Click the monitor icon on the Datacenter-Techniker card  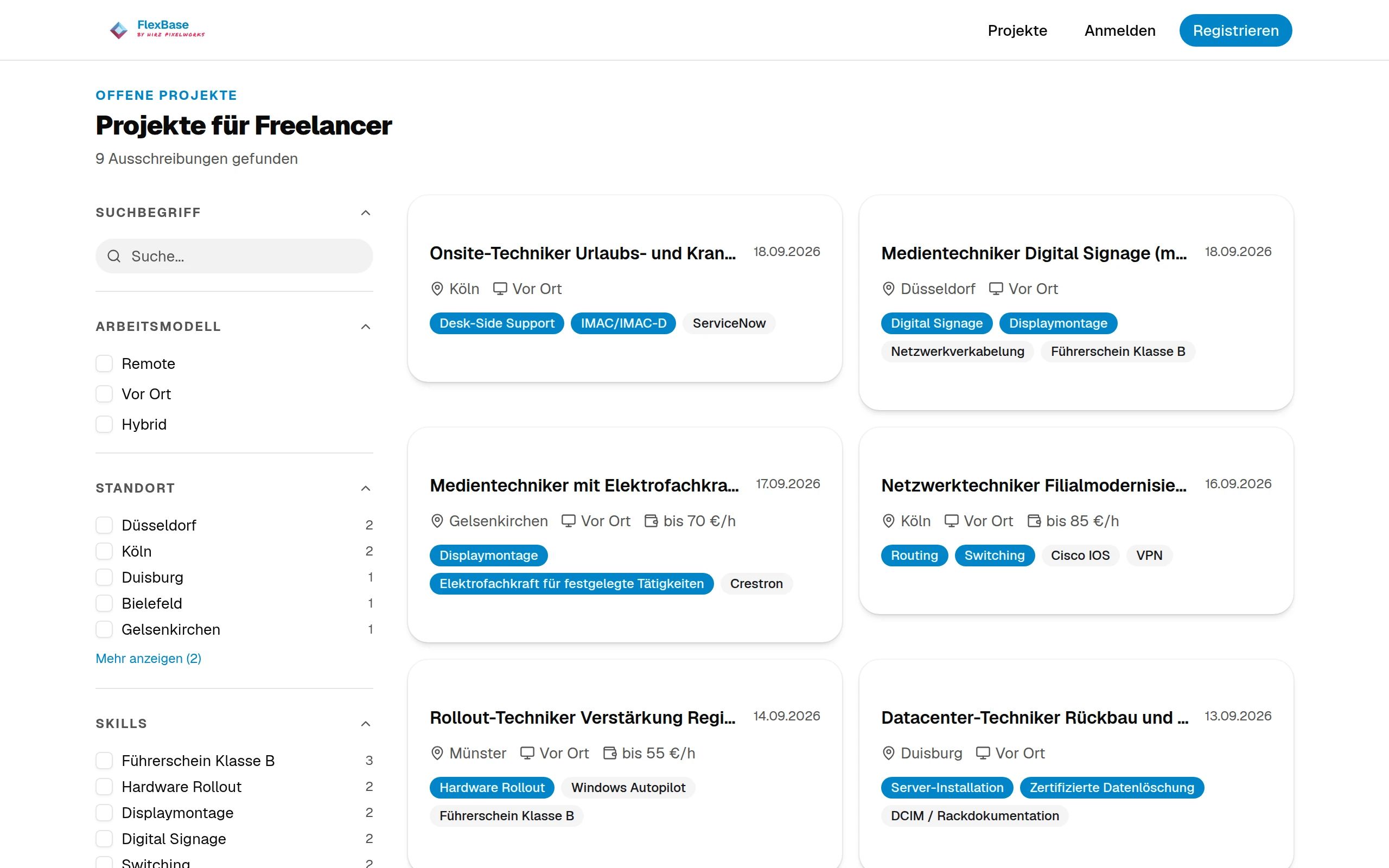pos(983,752)
